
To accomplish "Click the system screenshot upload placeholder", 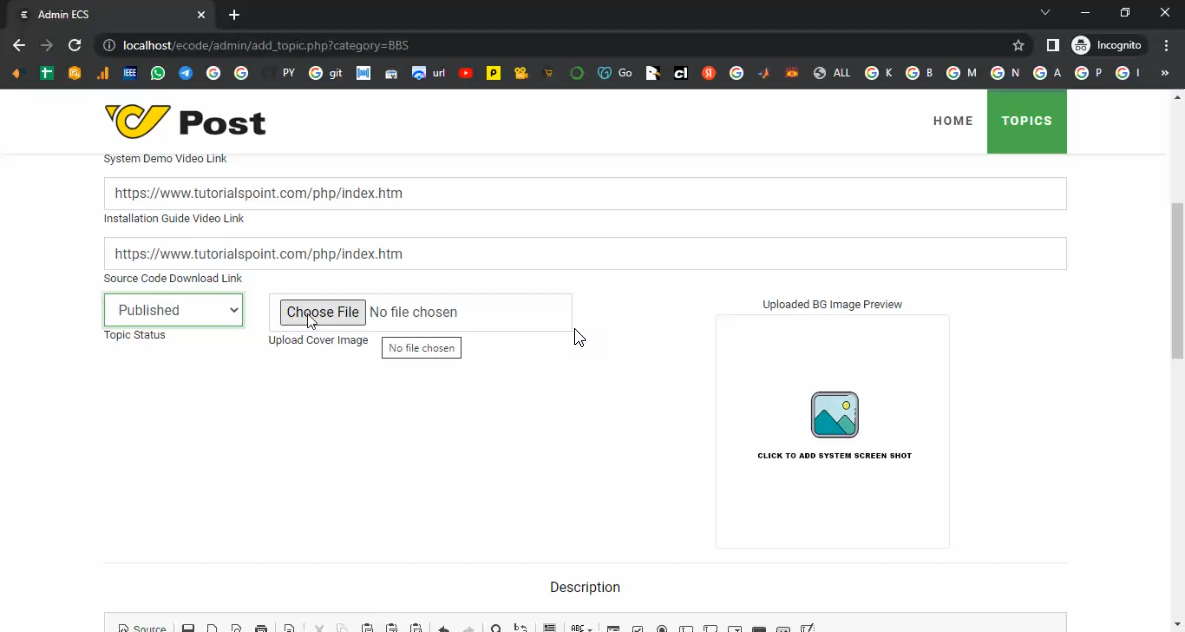I will (x=834, y=425).
